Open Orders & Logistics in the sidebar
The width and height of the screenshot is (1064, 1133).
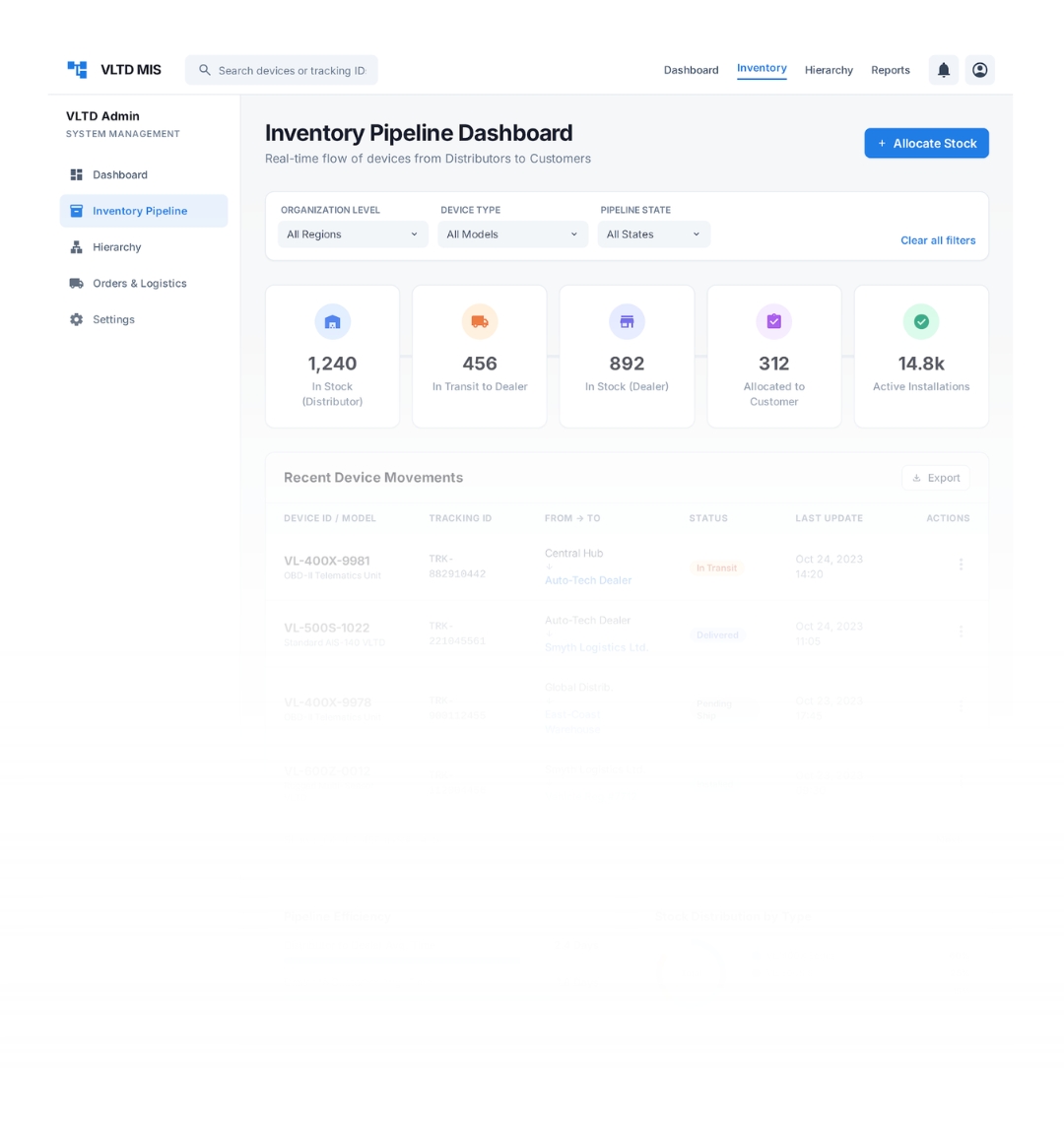click(x=144, y=284)
